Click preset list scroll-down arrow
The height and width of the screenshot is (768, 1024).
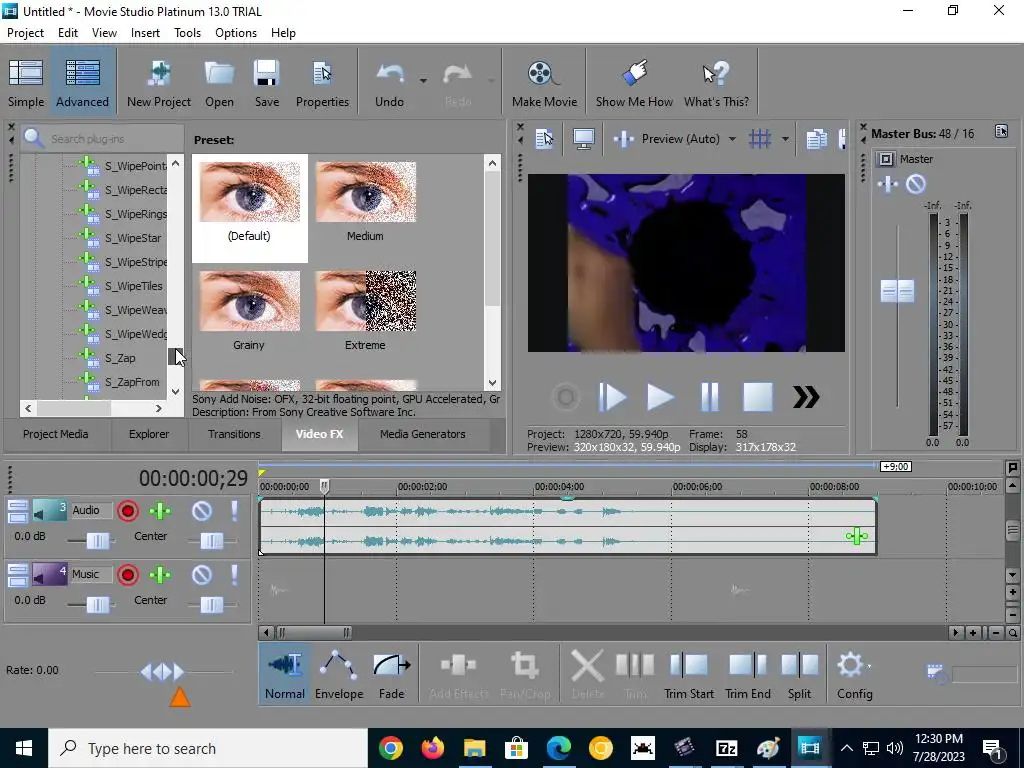click(492, 383)
